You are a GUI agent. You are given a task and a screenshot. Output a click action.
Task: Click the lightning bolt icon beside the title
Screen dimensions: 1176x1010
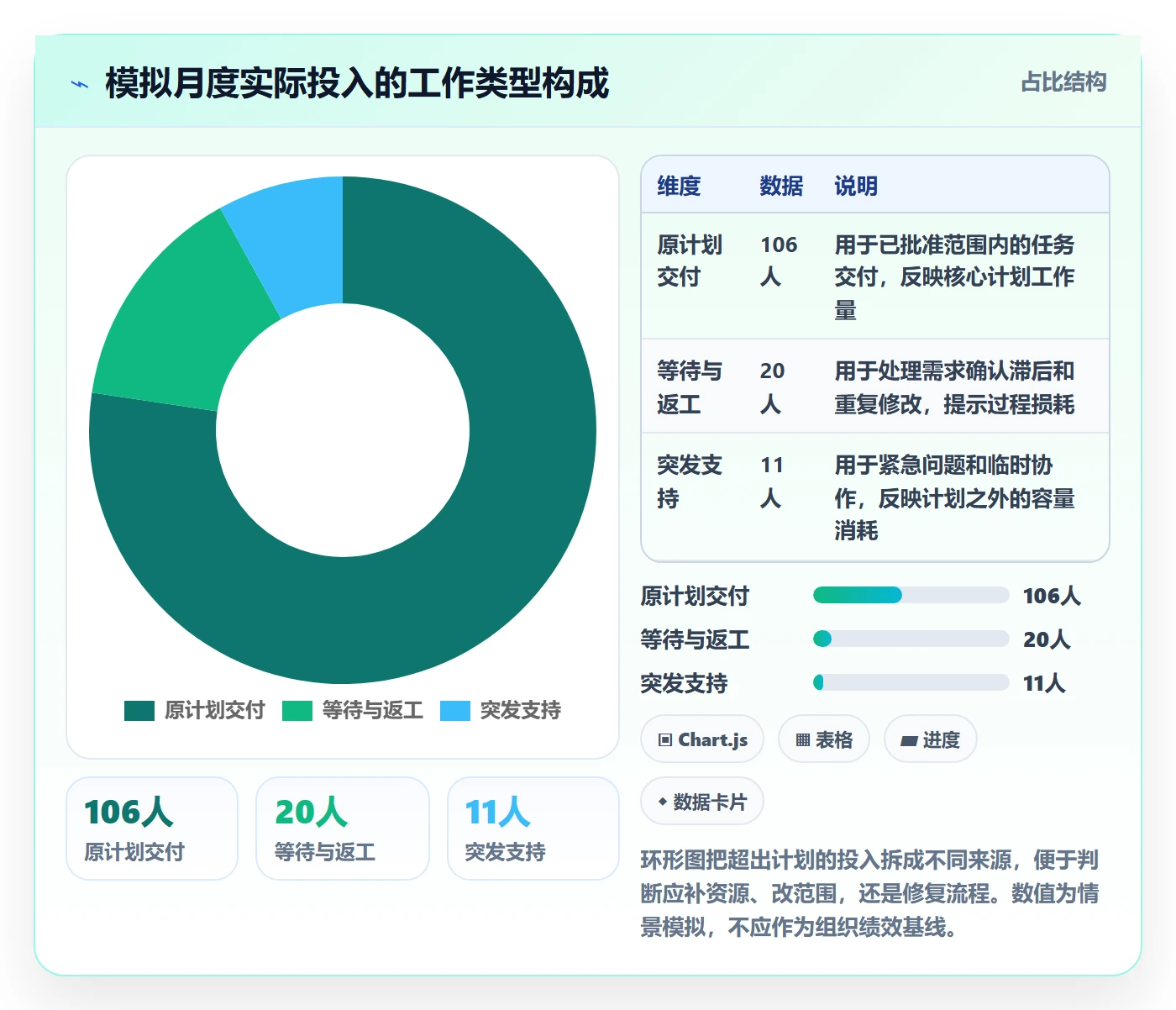click(x=80, y=84)
